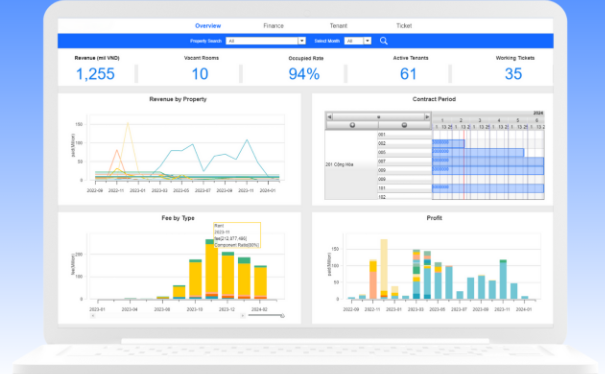Click the Fee by Type horizontal scrollbar track

(x=167, y=316)
